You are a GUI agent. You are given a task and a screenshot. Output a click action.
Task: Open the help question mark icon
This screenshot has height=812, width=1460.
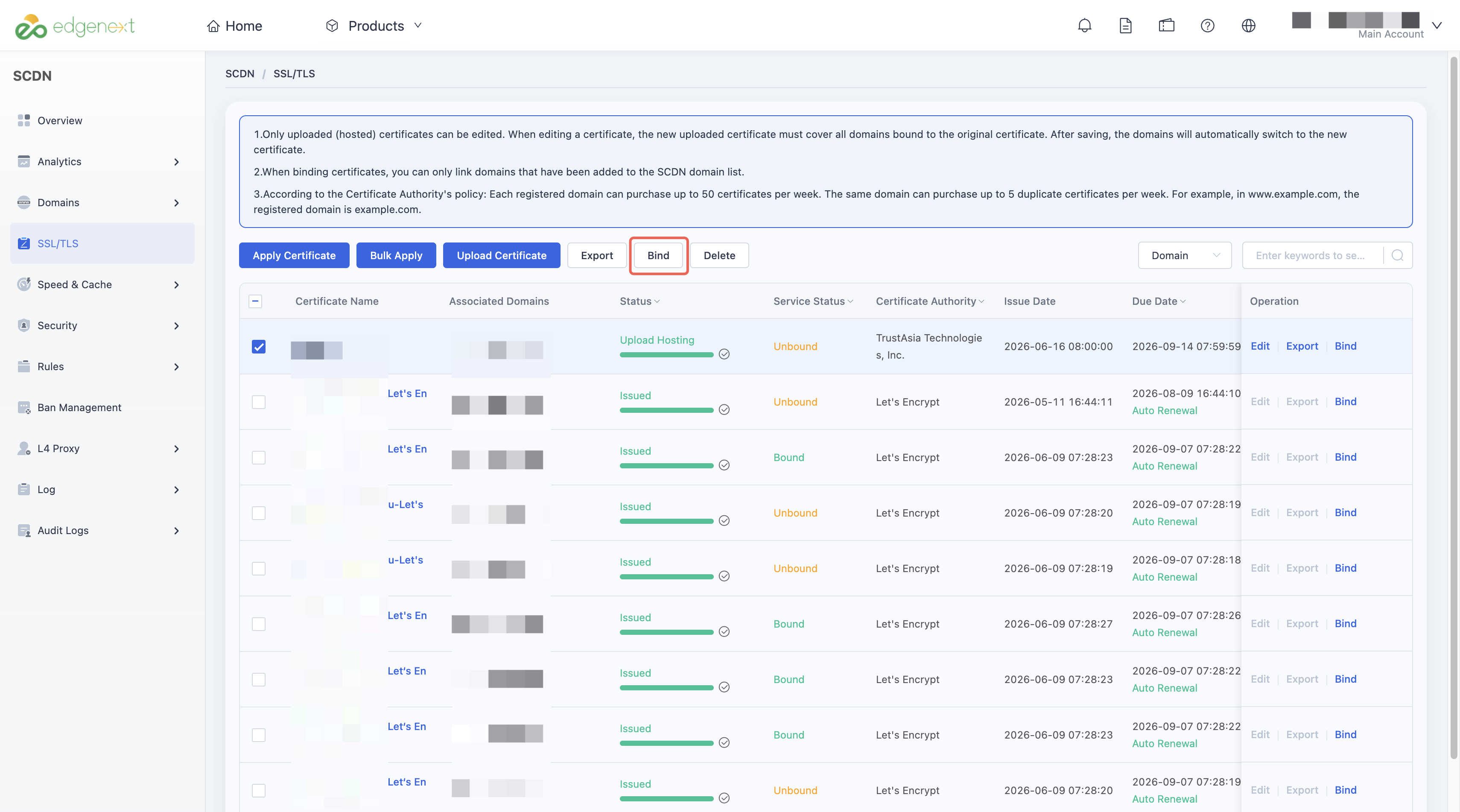point(1207,26)
